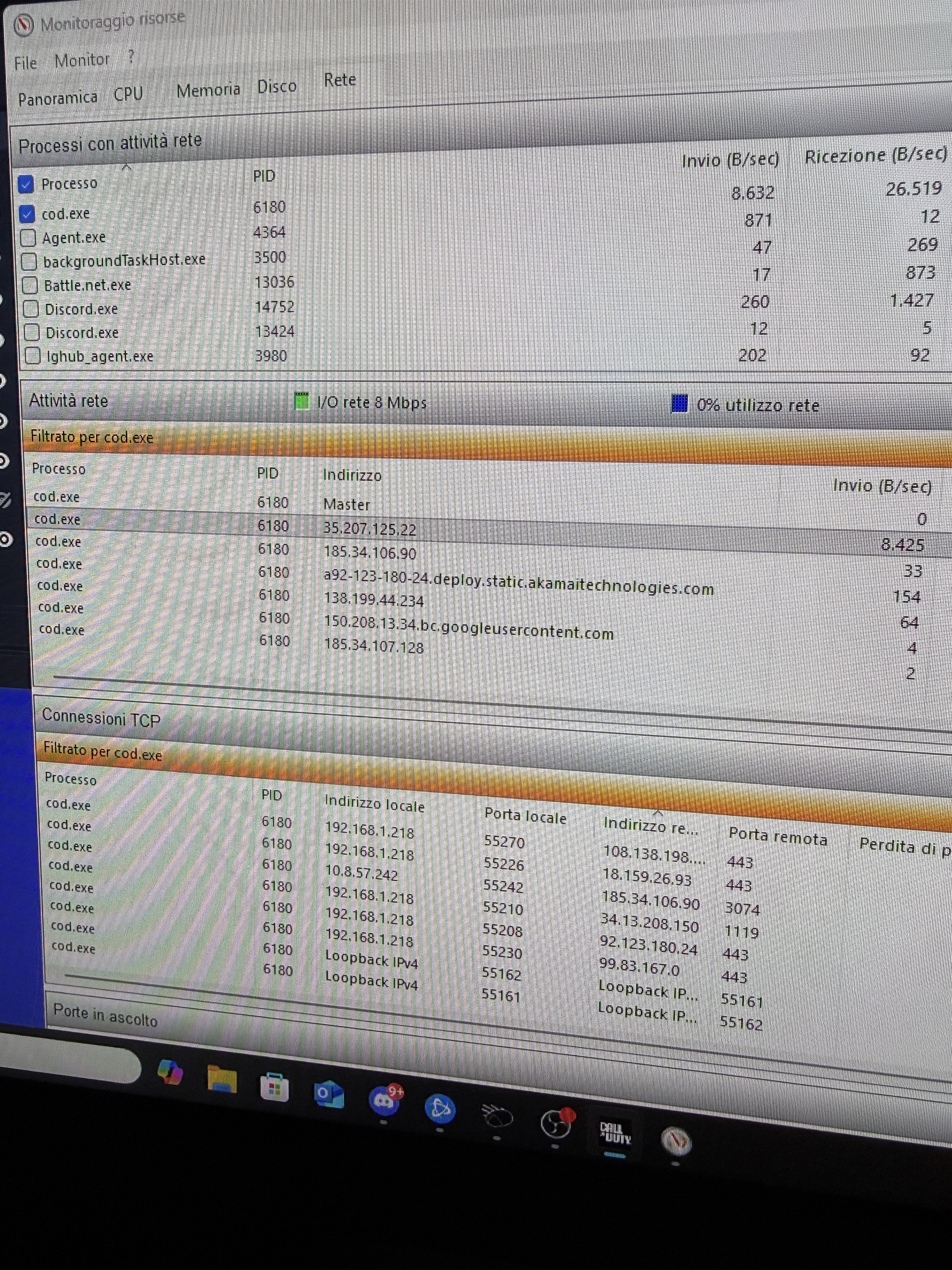Collapse the Connessioni TCP section header

pyautogui.click(x=101, y=717)
